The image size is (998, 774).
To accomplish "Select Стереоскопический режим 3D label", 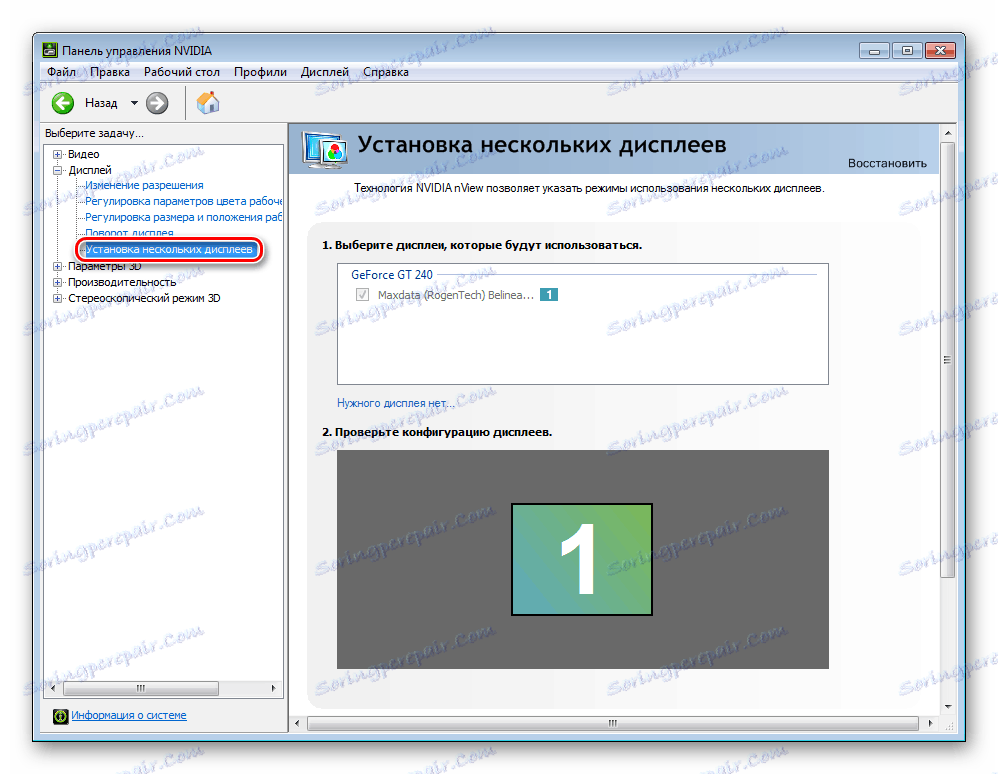I will (144, 298).
